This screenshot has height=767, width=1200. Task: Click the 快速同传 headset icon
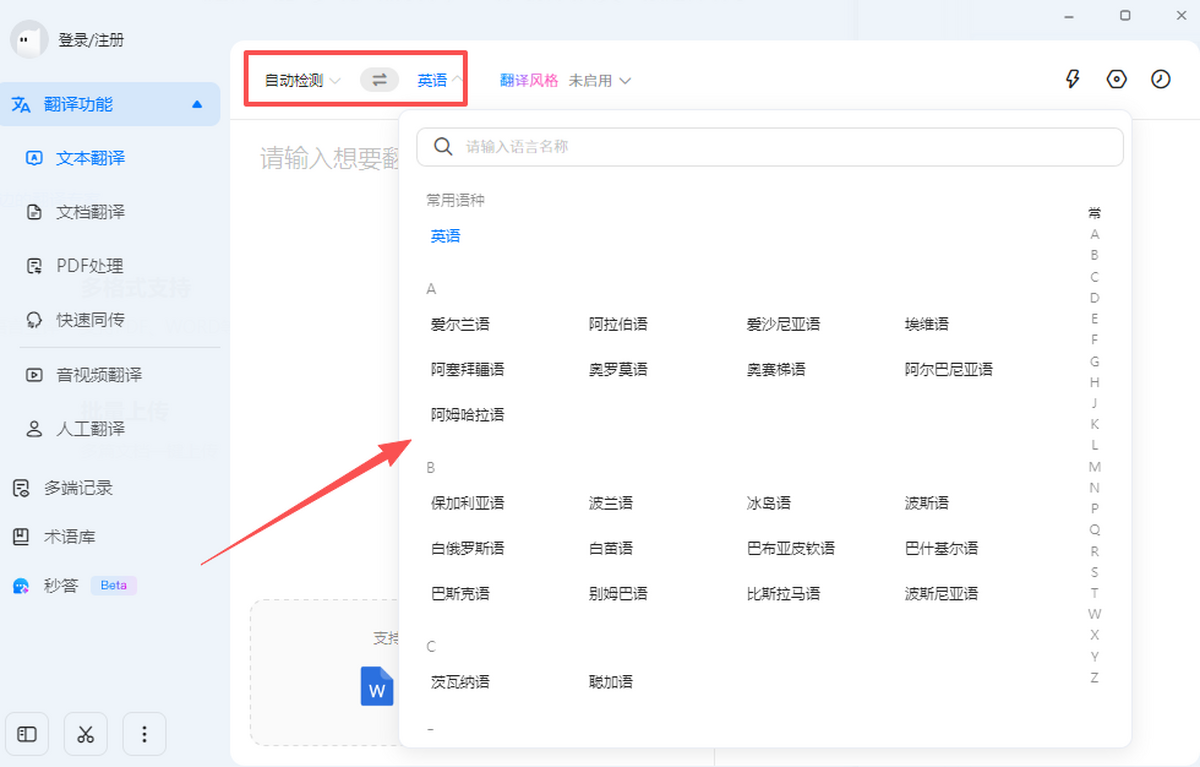[x=34, y=320]
